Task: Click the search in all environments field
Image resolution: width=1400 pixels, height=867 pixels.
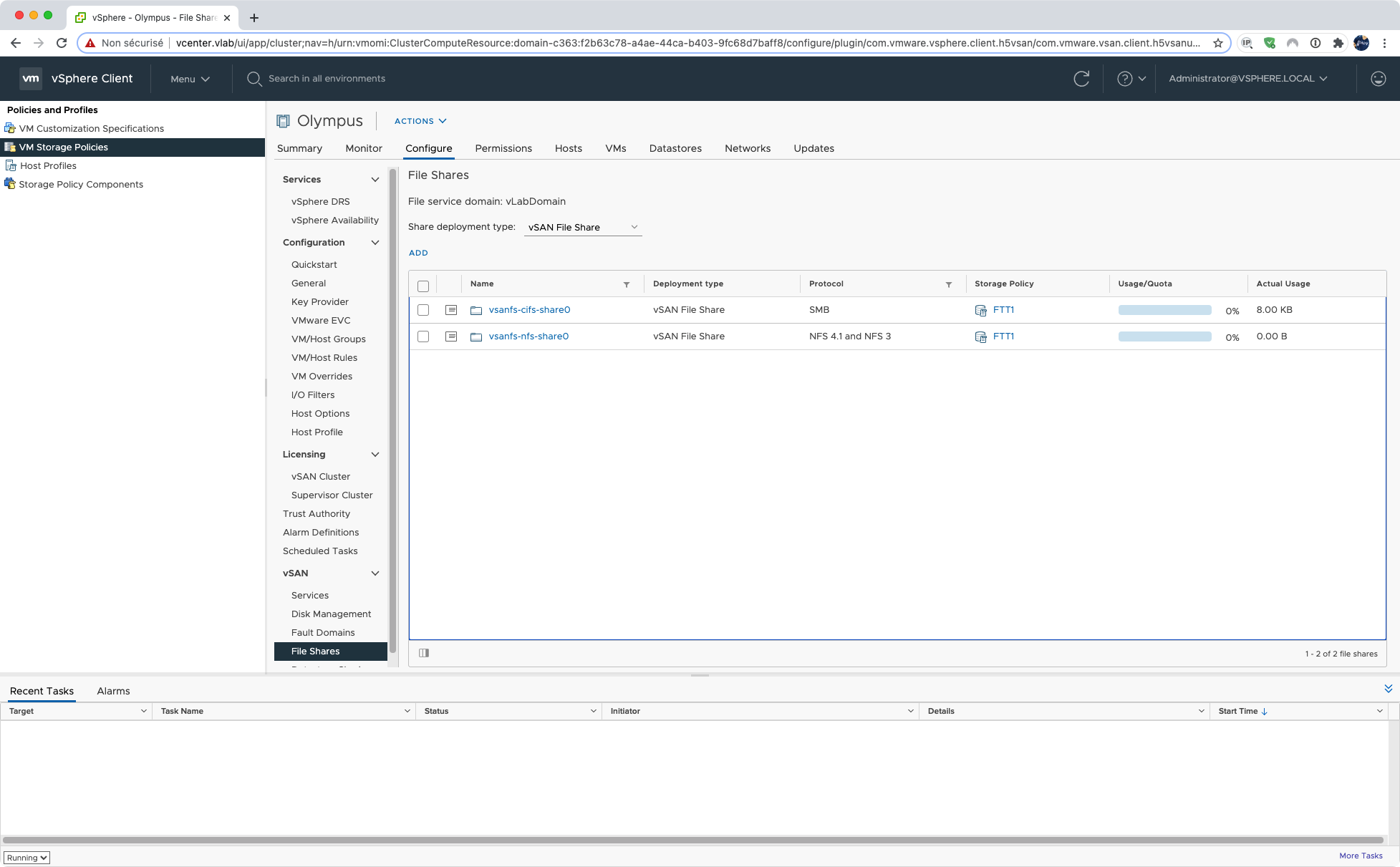Action: [x=327, y=79]
